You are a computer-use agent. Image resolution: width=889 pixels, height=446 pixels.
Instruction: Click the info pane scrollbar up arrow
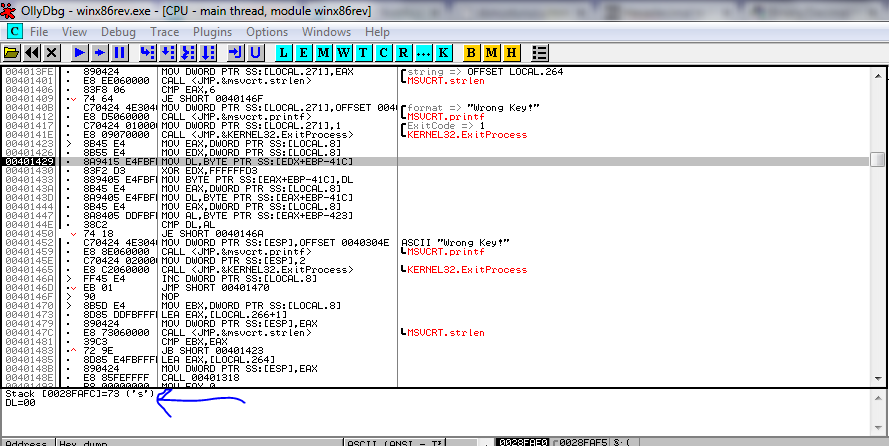point(877,397)
